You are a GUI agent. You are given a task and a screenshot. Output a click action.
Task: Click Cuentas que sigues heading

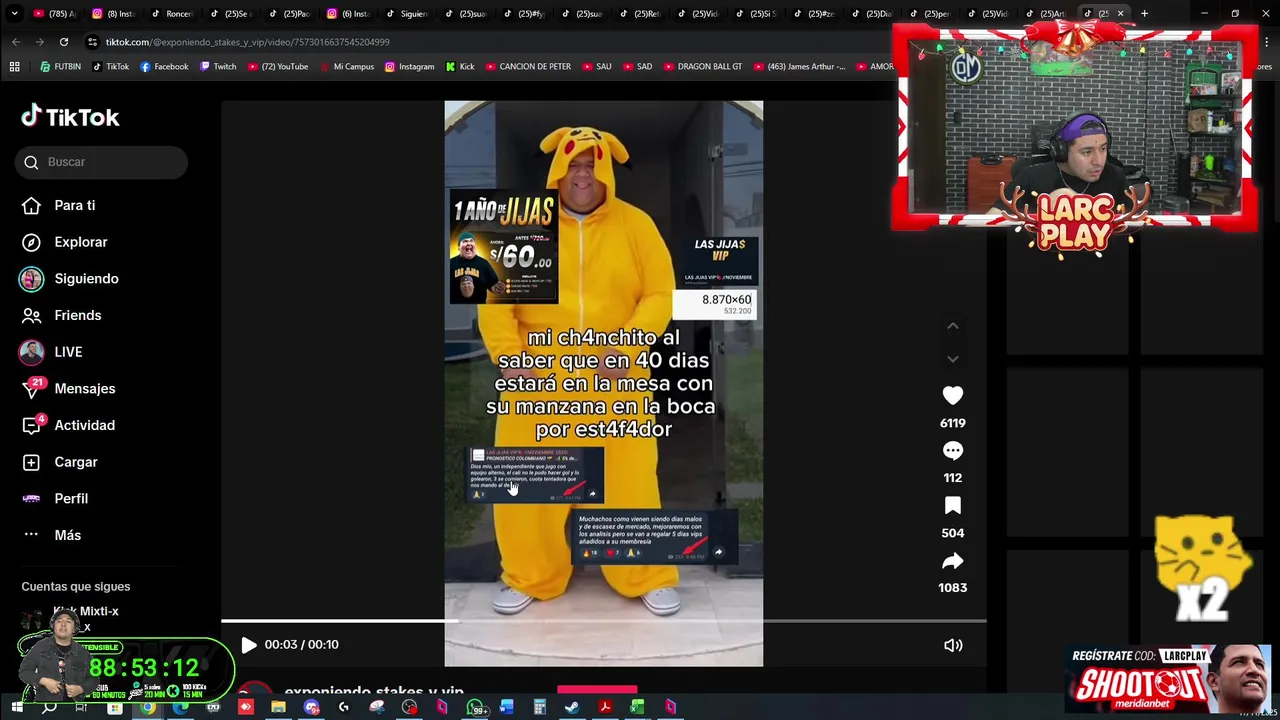coord(75,586)
